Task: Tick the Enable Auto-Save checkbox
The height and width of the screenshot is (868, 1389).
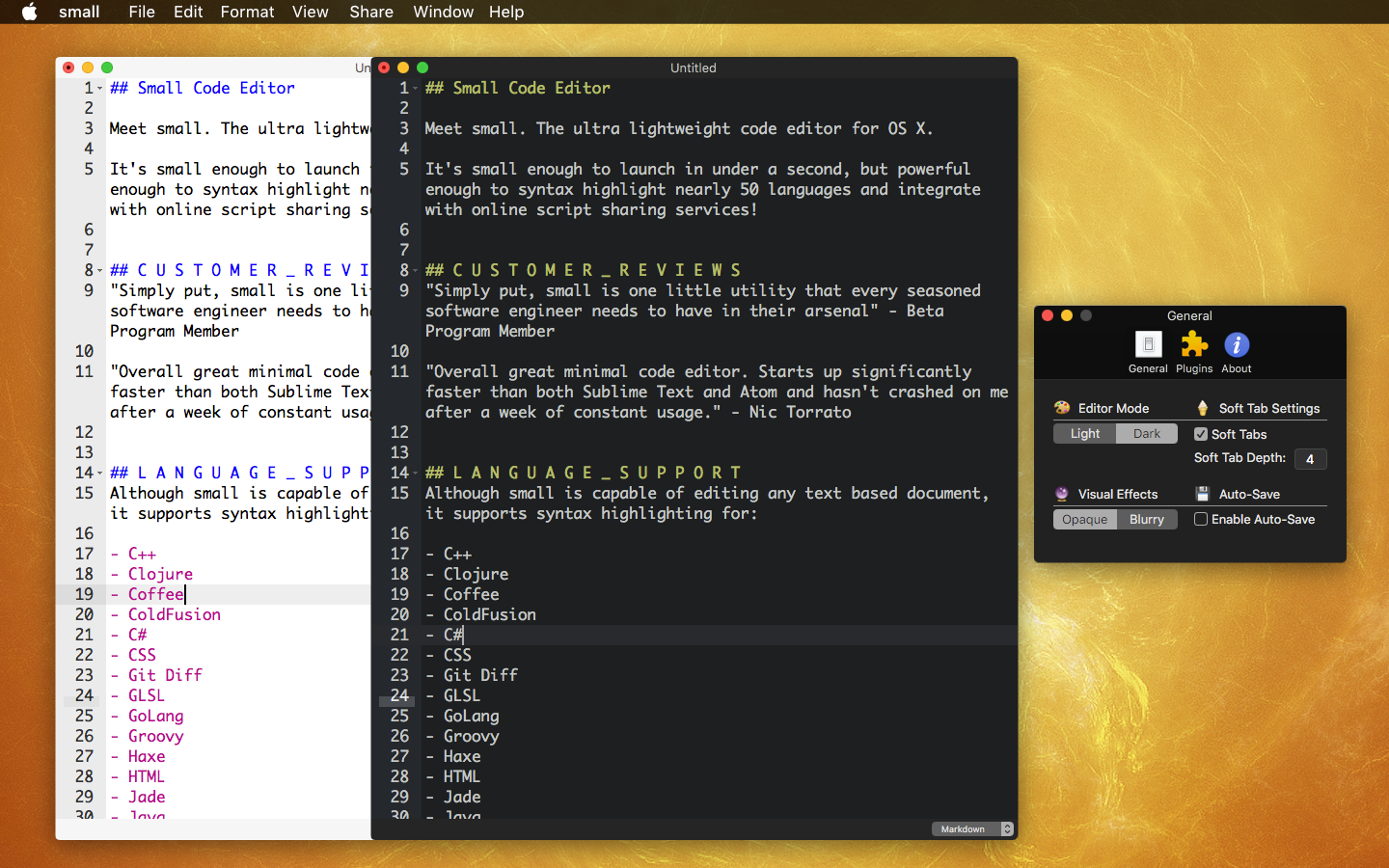Action: pos(1201,519)
